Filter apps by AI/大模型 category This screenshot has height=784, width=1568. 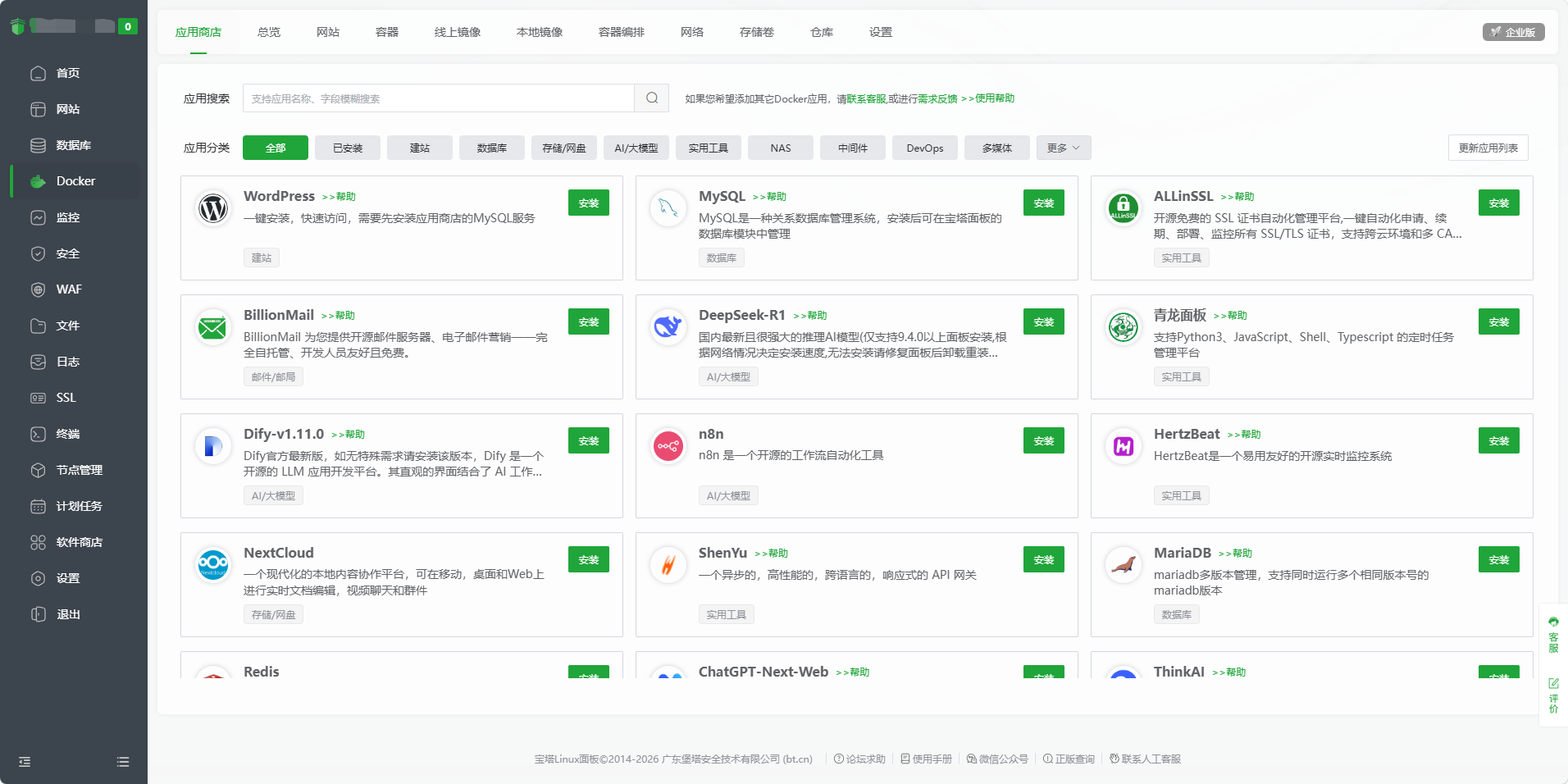(x=636, y=148)
